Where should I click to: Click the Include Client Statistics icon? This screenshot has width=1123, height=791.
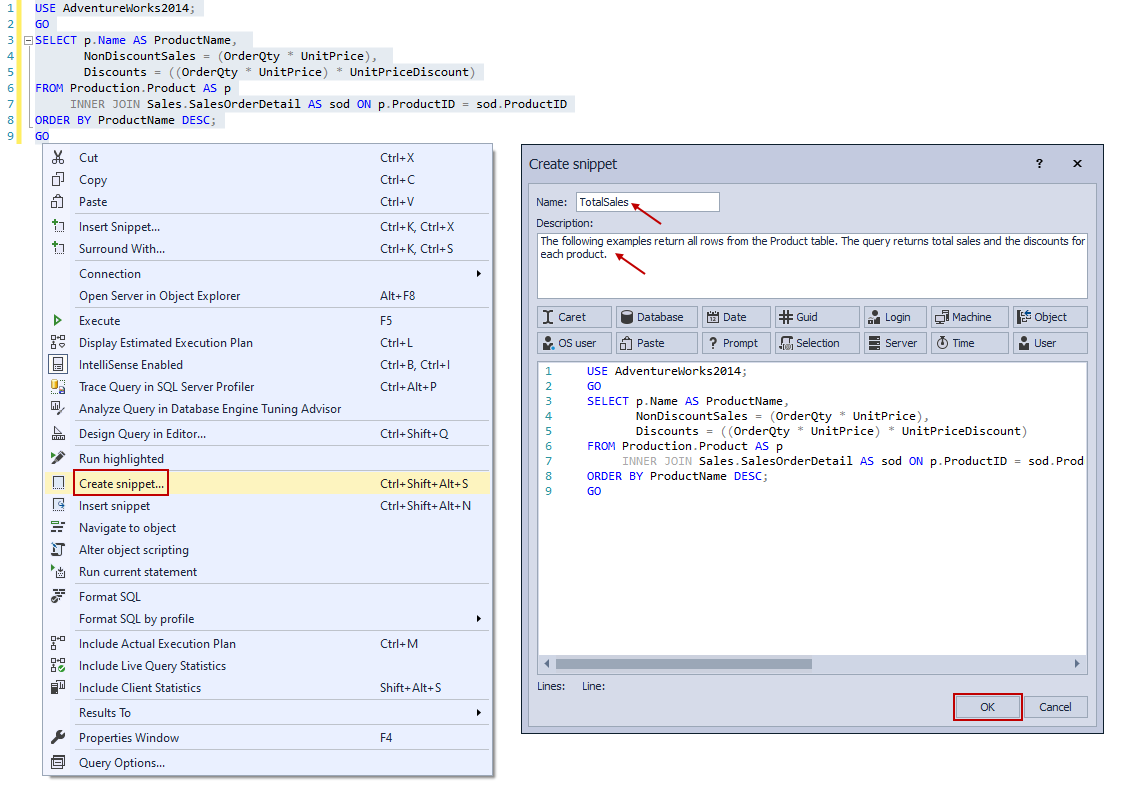(58, 688)
